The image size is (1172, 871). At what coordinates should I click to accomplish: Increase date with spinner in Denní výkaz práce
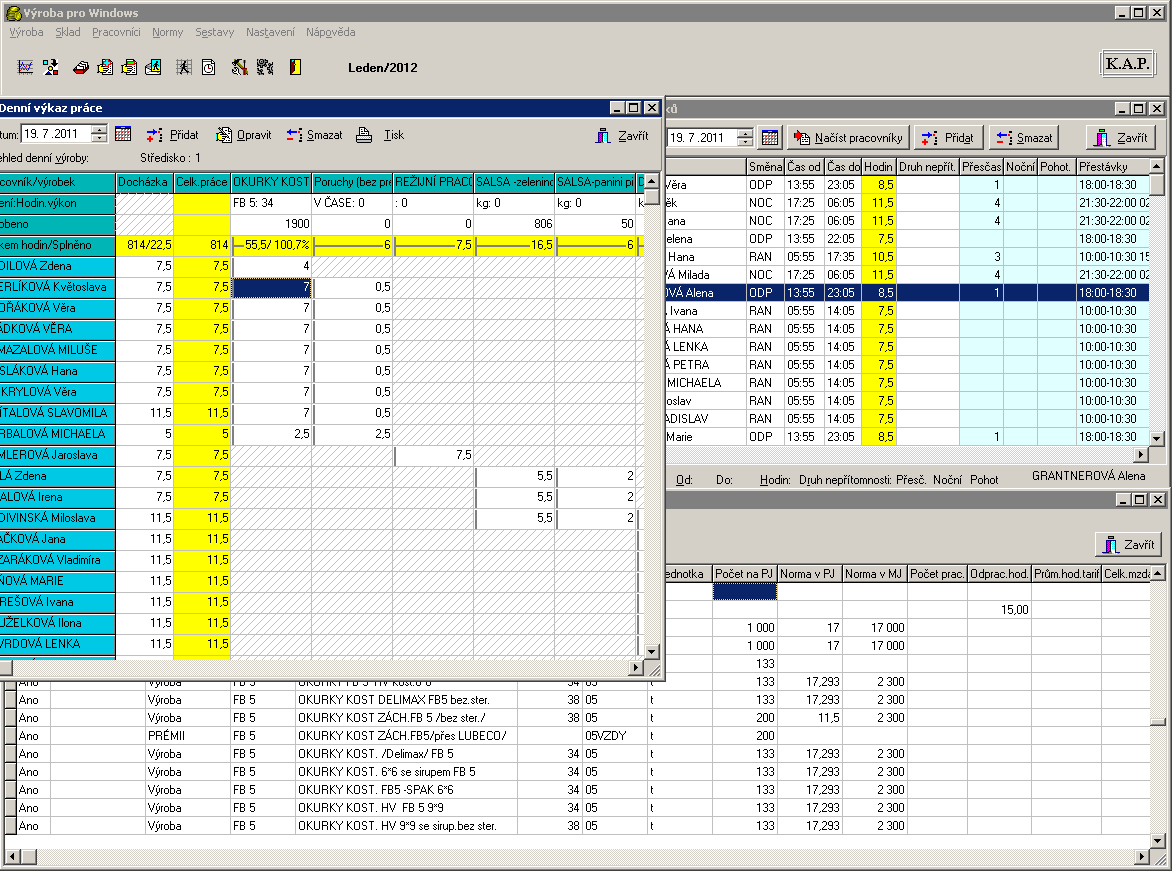(x=99, y=129)
